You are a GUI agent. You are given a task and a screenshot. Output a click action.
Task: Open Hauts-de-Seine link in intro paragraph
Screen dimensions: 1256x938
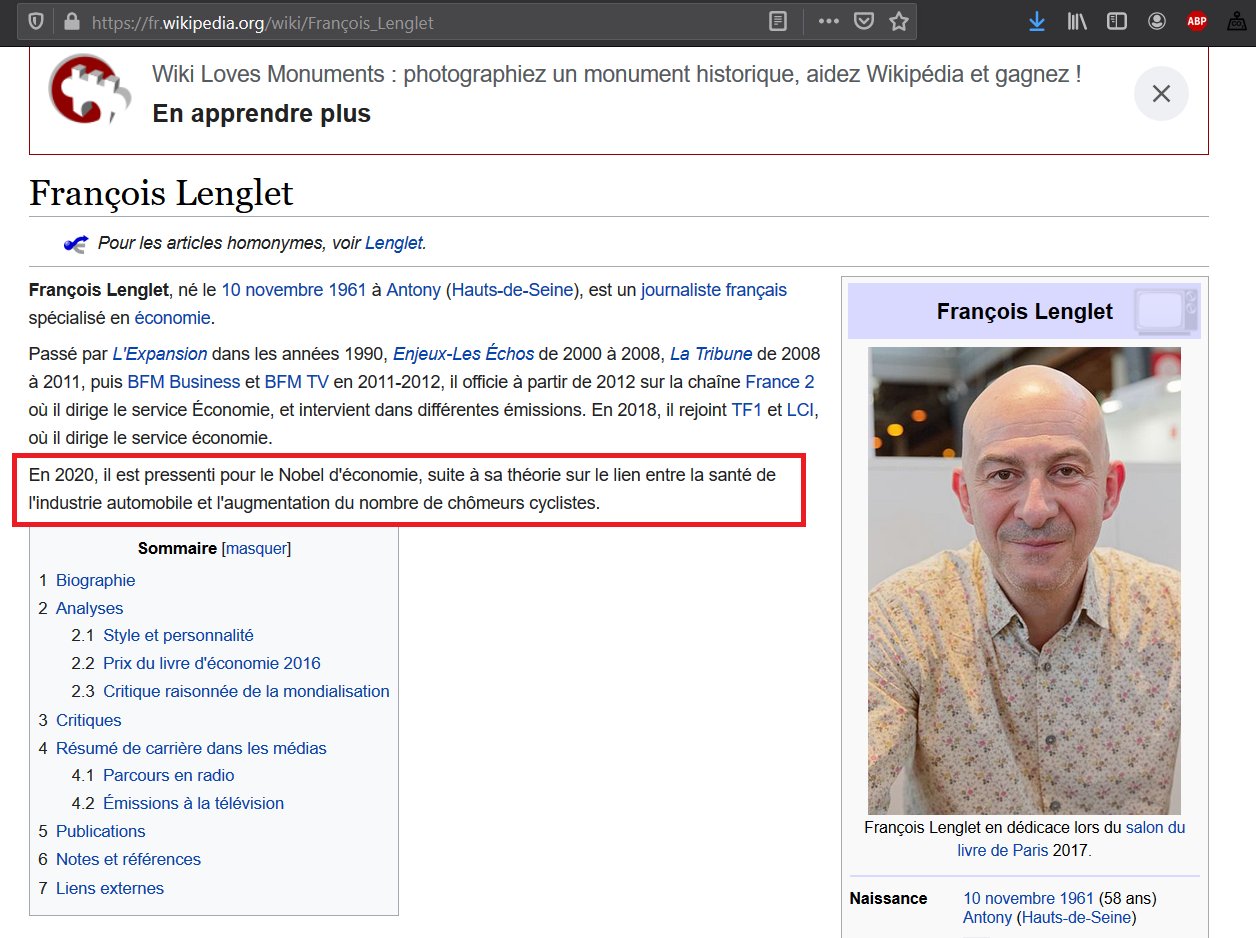[513, 290]
